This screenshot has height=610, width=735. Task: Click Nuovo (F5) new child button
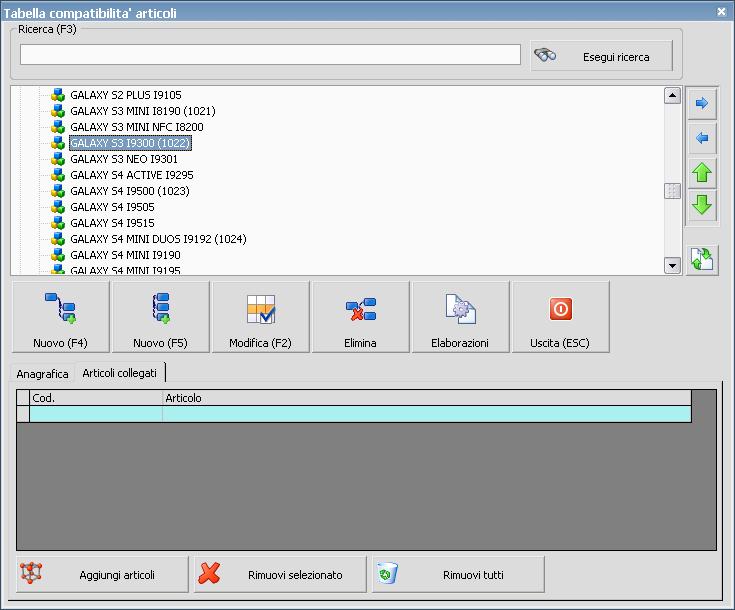click(160, 316)
